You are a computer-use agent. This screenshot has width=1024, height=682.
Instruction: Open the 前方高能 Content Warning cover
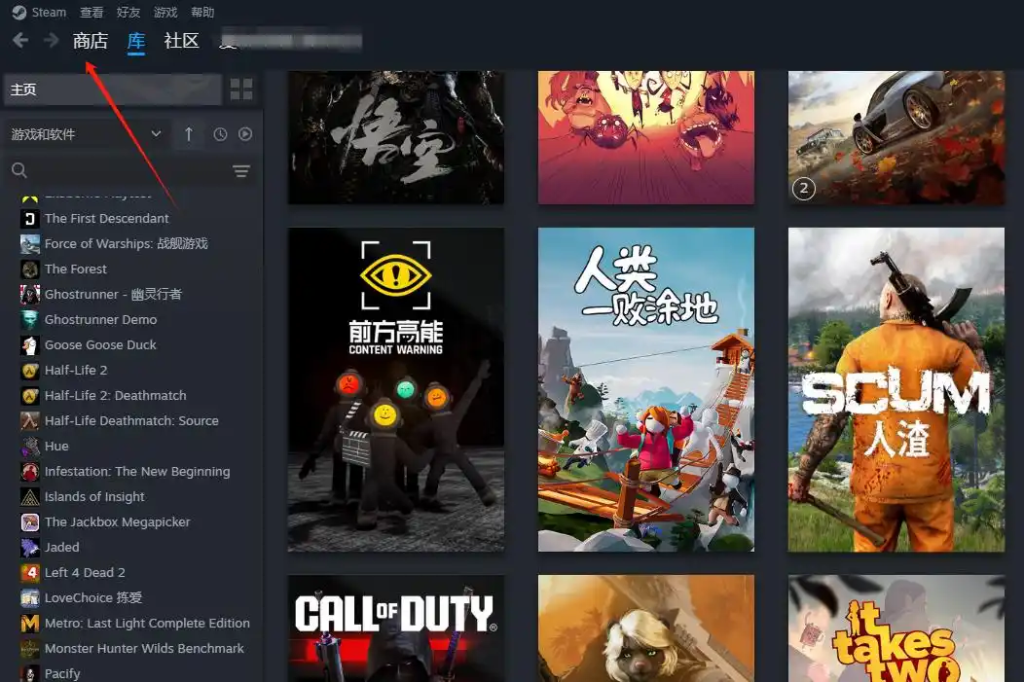(396, 389)
